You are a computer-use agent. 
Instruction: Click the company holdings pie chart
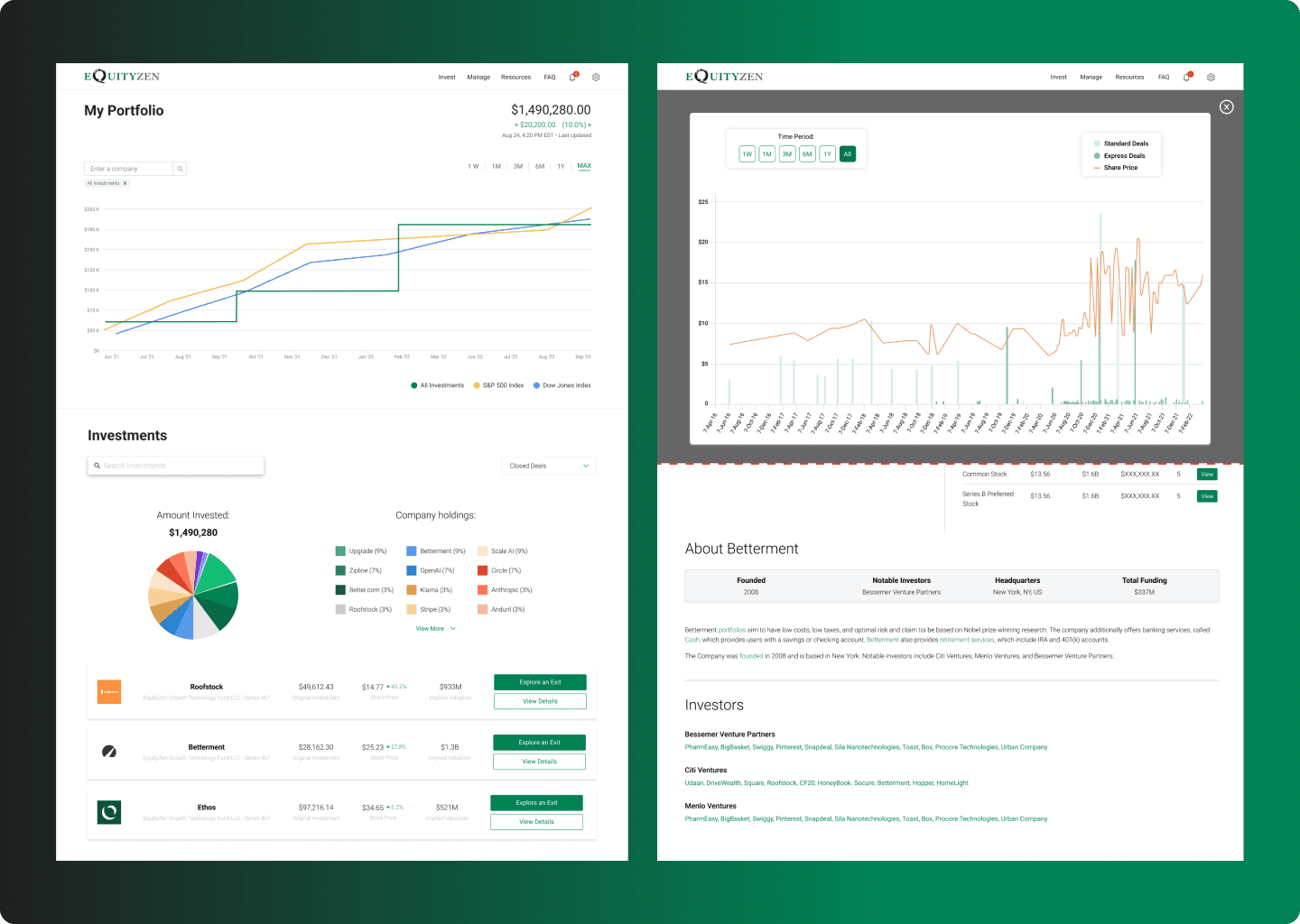coord(193,595)
